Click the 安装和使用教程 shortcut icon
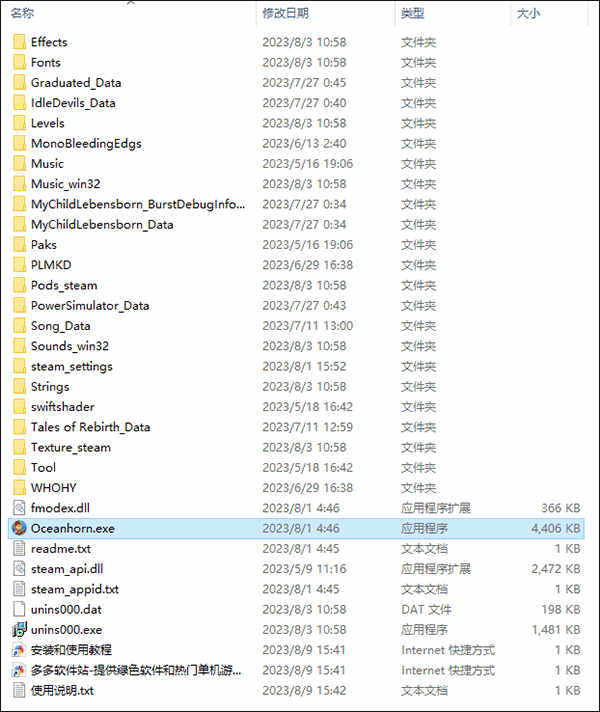The height and width of the screenshot is (712, 600). click(19, 650)
